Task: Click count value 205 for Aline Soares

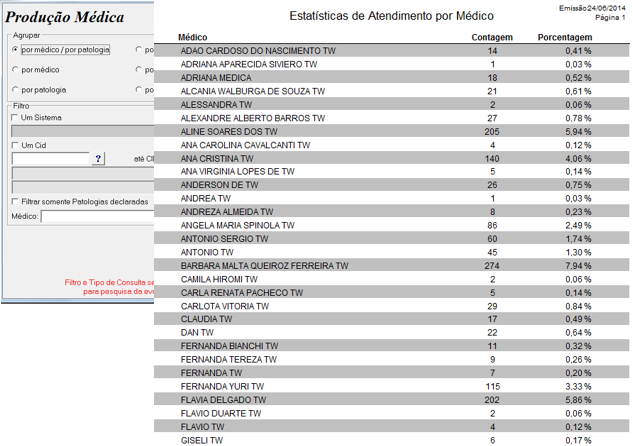Action: 492,132
